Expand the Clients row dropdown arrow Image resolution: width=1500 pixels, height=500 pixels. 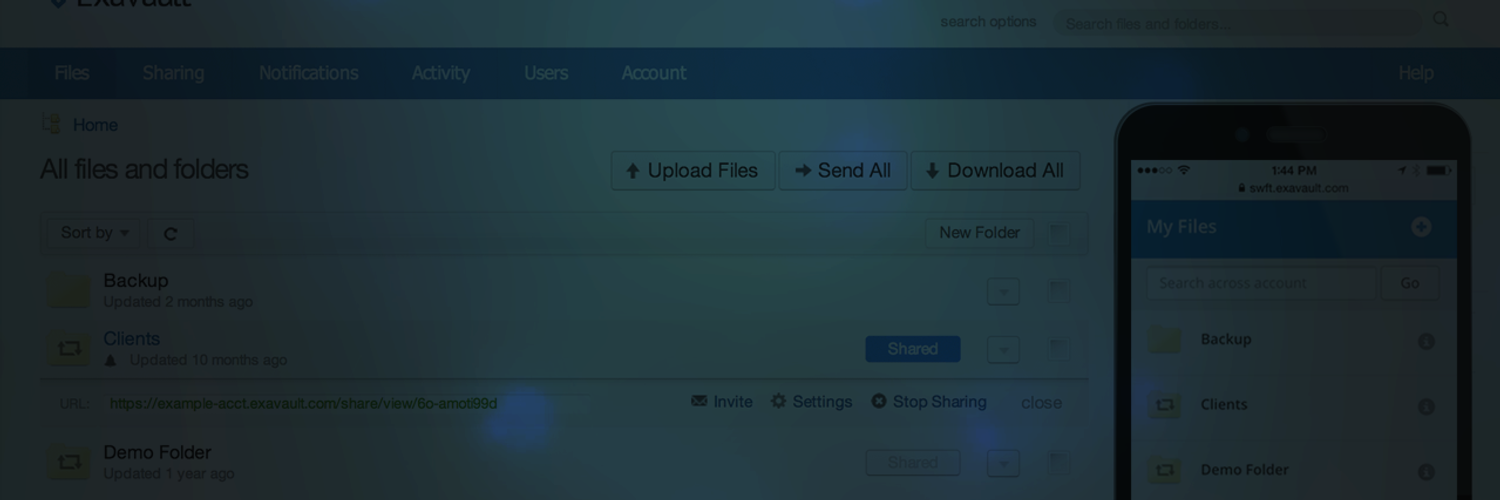(1003, 349)
